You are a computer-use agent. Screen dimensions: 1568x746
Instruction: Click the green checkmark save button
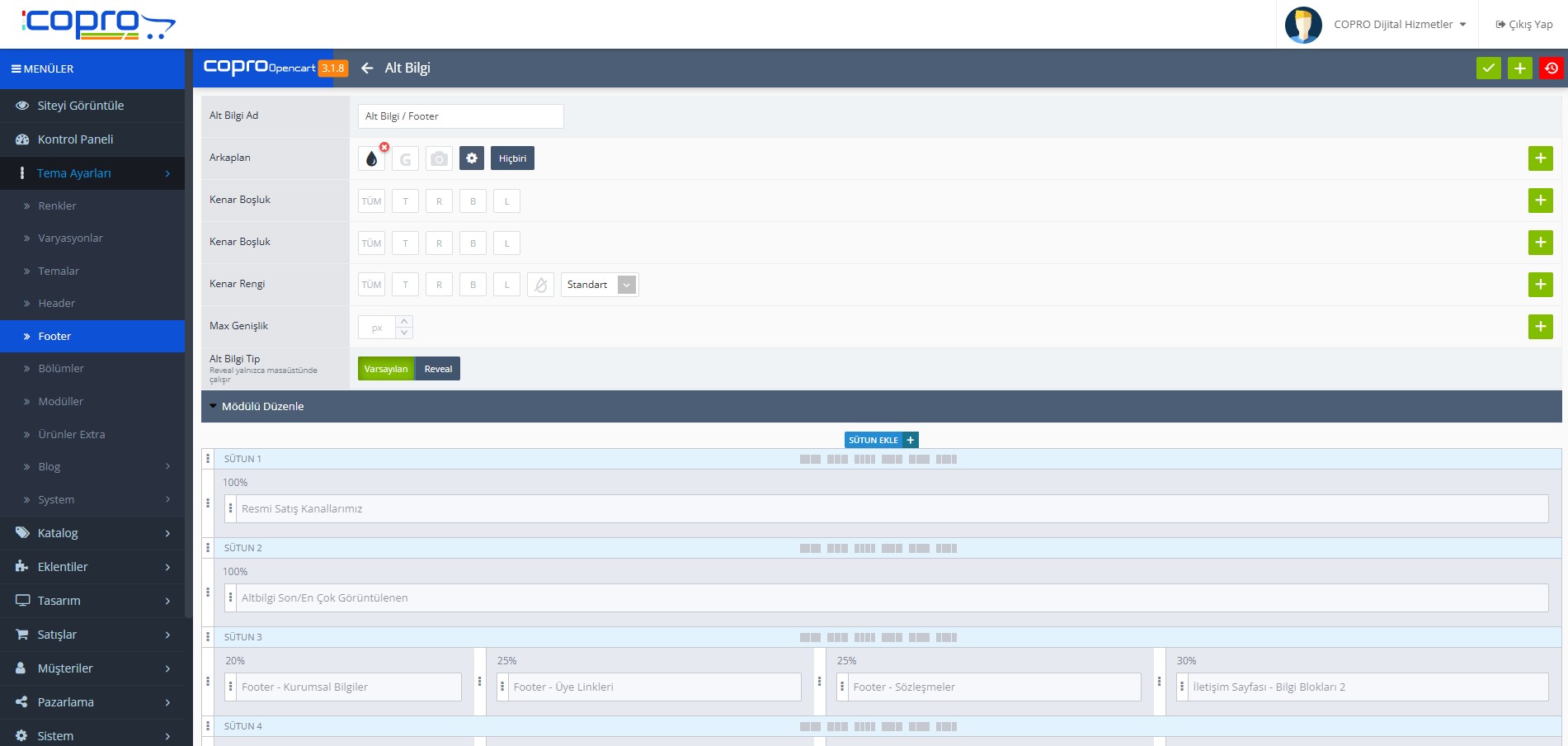pyautogui.click(x=1488, y=68)
